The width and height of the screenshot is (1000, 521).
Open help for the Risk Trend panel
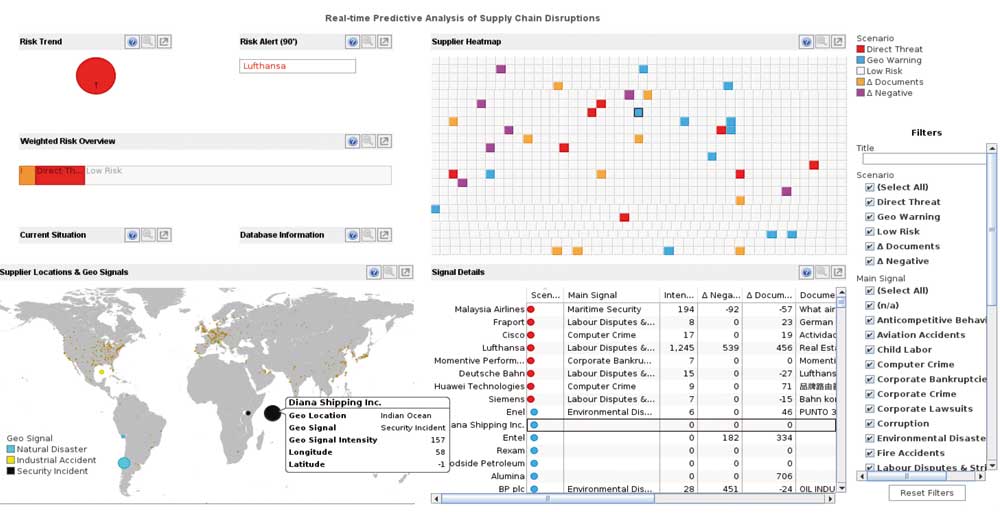[132, 42]
